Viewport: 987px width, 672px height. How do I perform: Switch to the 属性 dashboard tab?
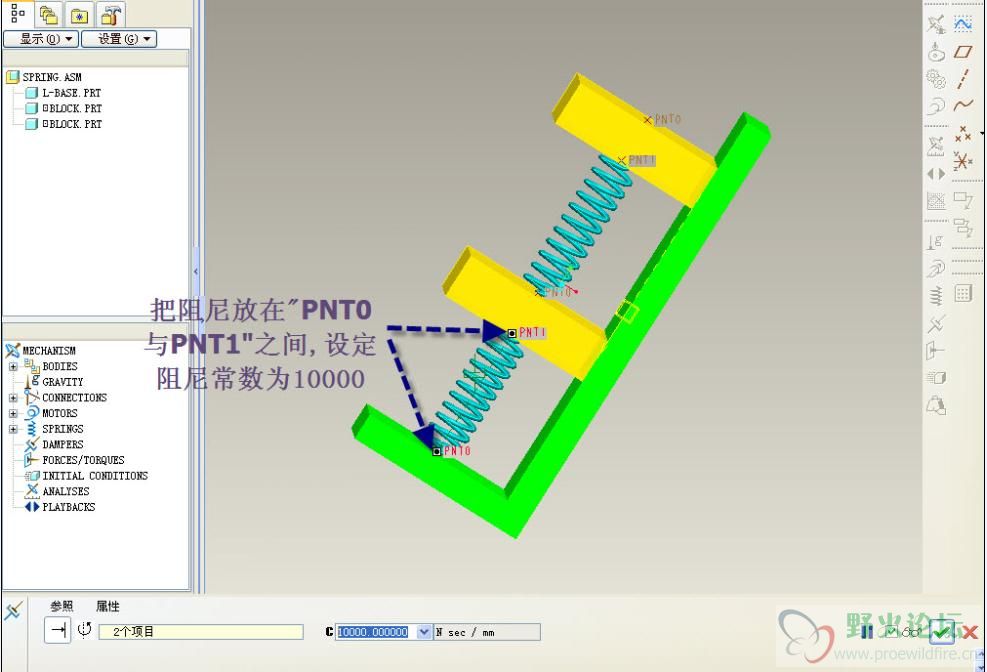[108, 606]
